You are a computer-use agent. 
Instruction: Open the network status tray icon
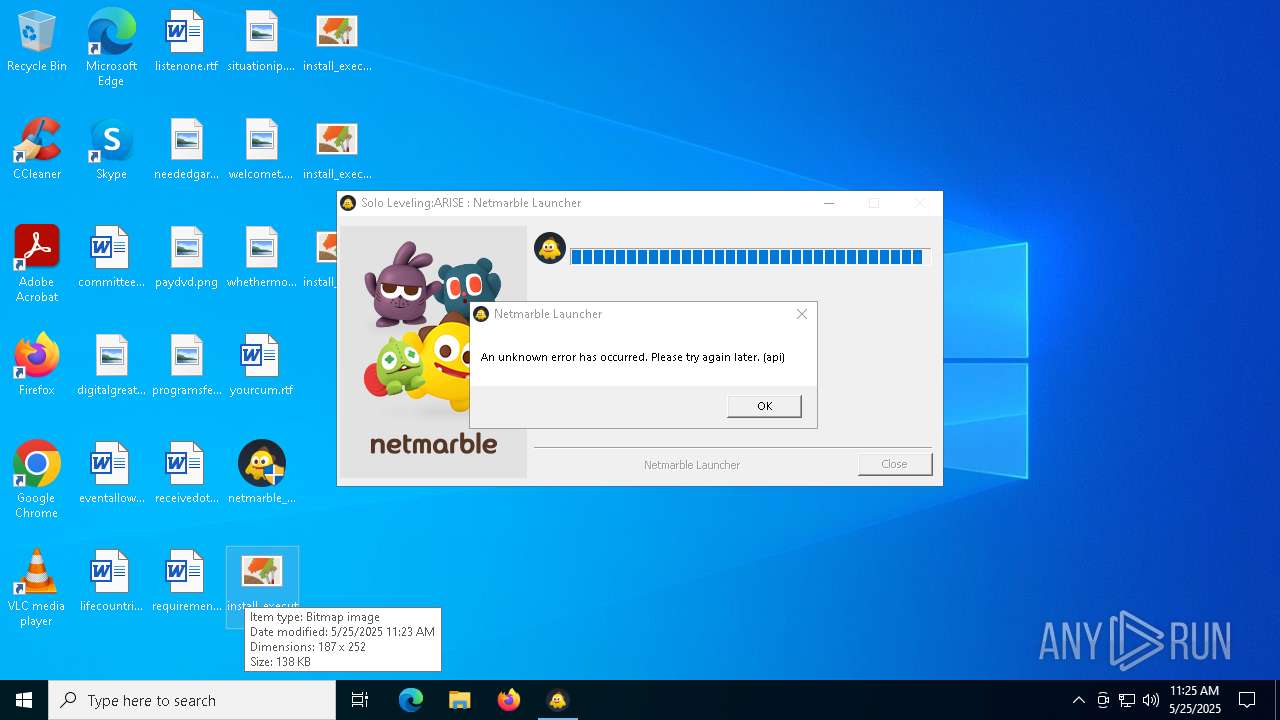[1127, 700]
